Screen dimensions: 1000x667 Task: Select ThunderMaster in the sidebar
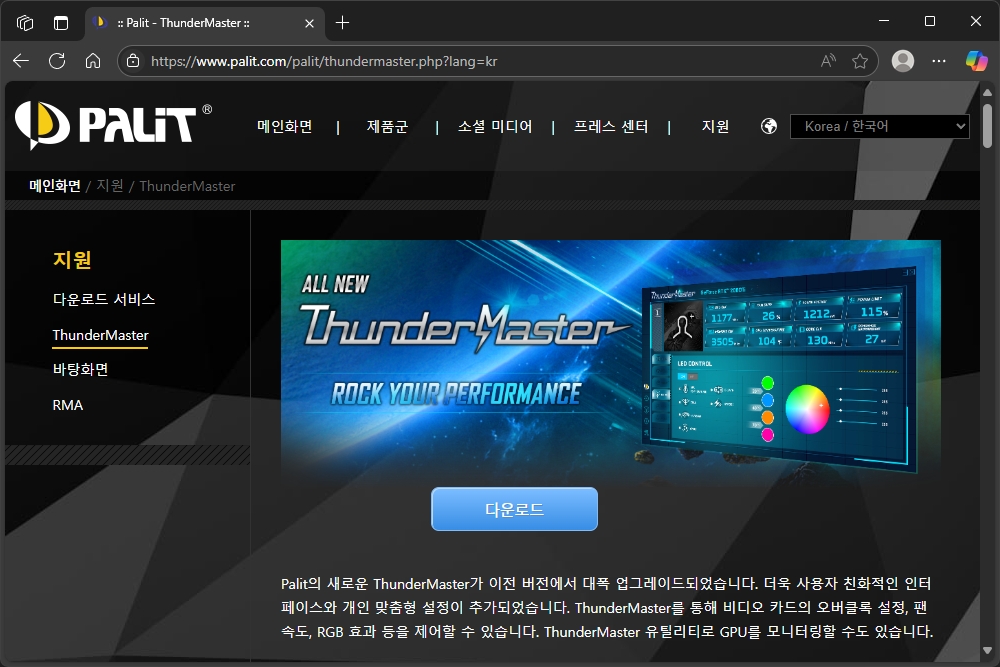(x=100, y=335)
